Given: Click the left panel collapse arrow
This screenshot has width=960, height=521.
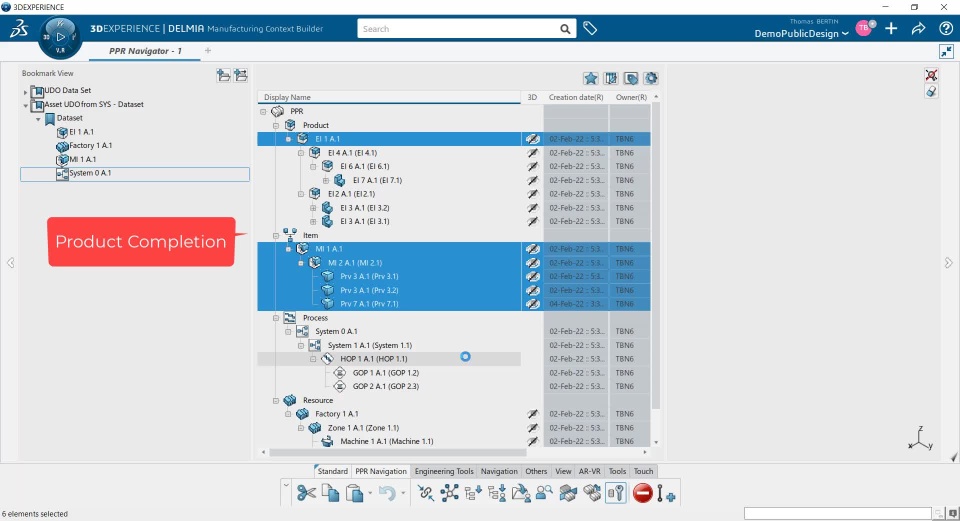Looking at the screenshot, I should (x=10, y=263).
